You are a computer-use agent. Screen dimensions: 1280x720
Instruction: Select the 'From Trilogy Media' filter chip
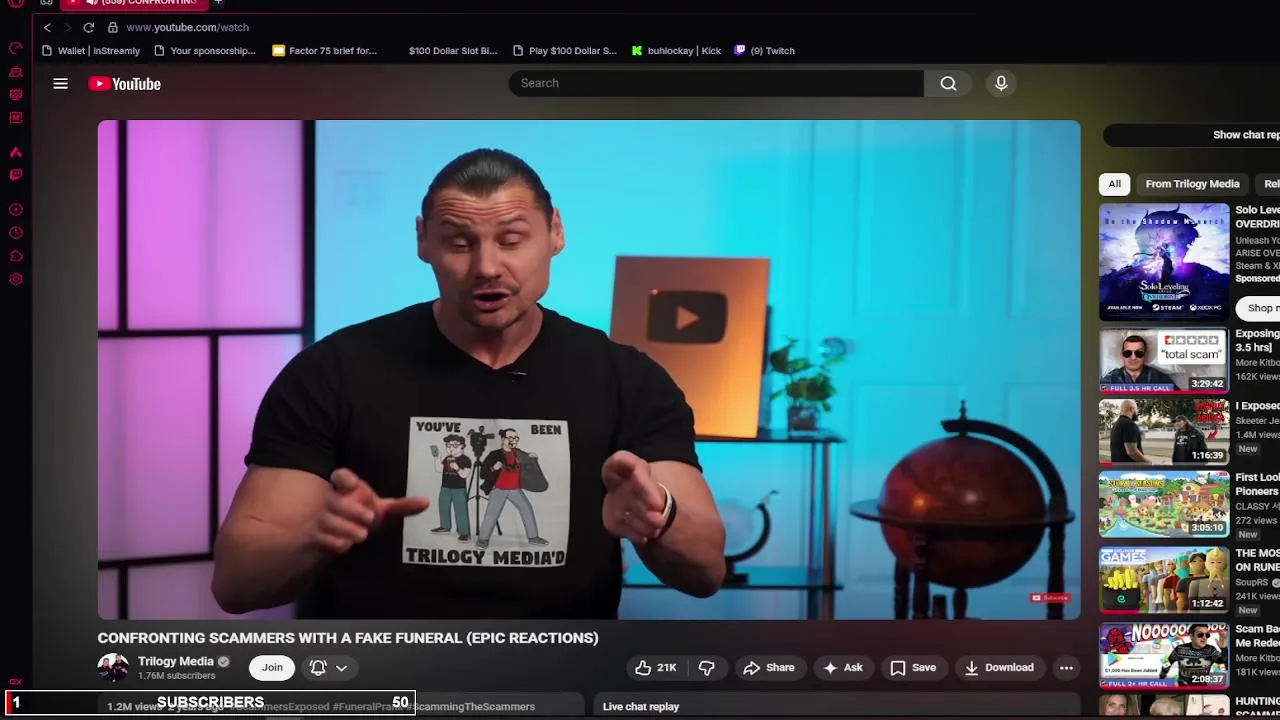[1192, 184]
